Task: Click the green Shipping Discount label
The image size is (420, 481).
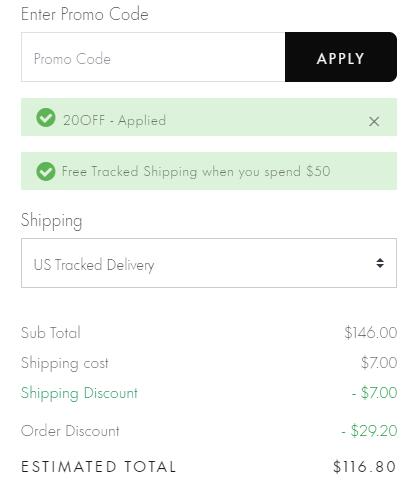Action: (79, 393)
